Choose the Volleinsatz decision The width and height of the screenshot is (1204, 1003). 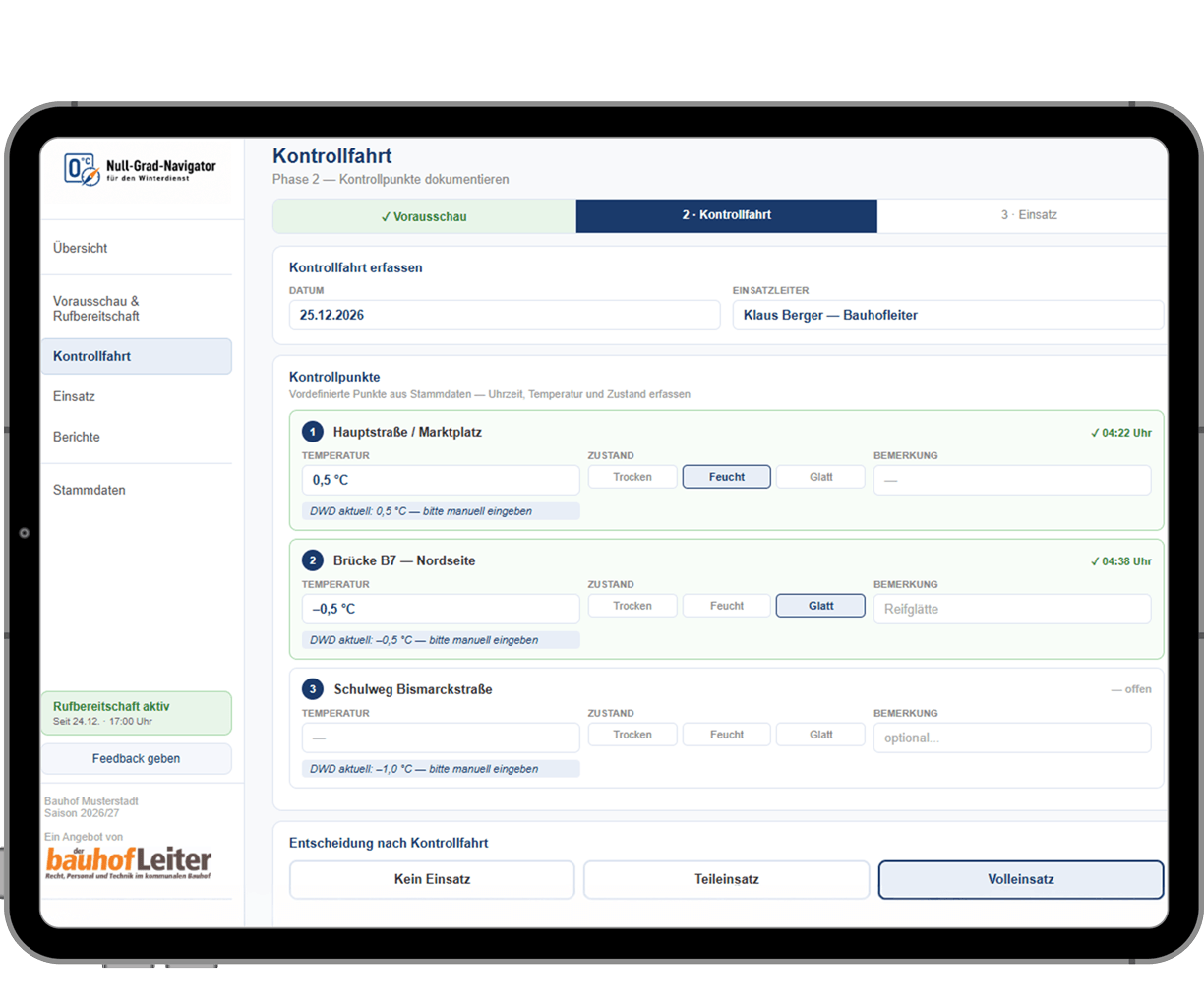click(1021, 879)
